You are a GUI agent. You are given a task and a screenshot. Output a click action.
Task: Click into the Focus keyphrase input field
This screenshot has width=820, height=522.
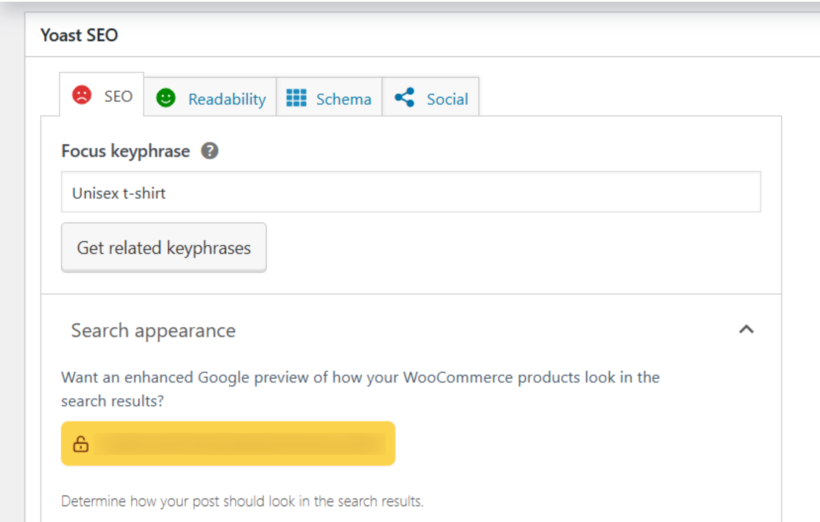(411, 192)
